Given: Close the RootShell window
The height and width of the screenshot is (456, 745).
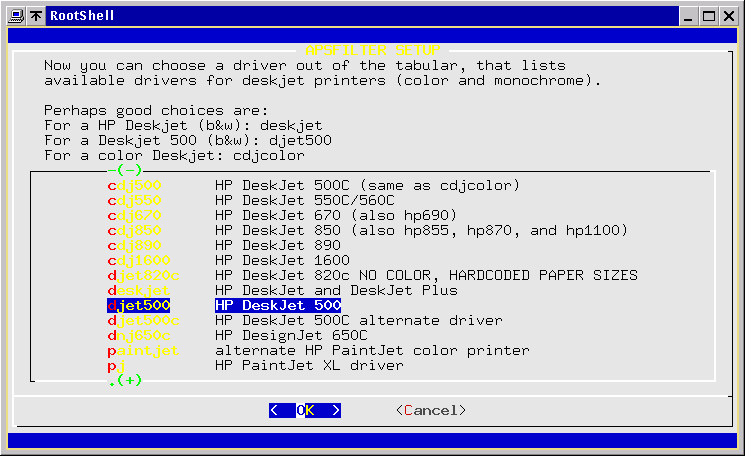Looking at the screenshot, I should [x=730, y=16].
